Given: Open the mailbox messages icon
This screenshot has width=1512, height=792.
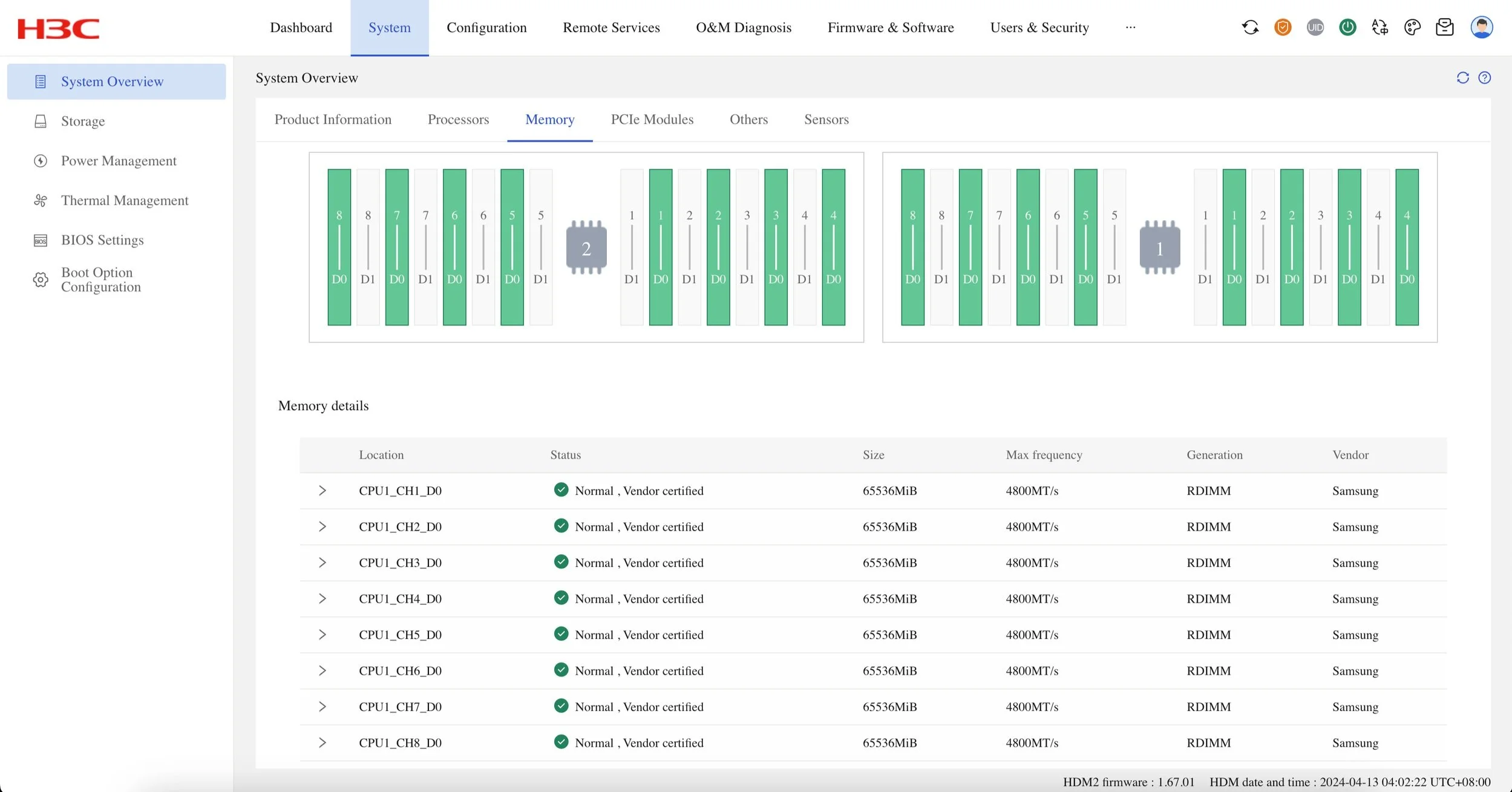Looking at the screenshot, I should [1445, 27].
